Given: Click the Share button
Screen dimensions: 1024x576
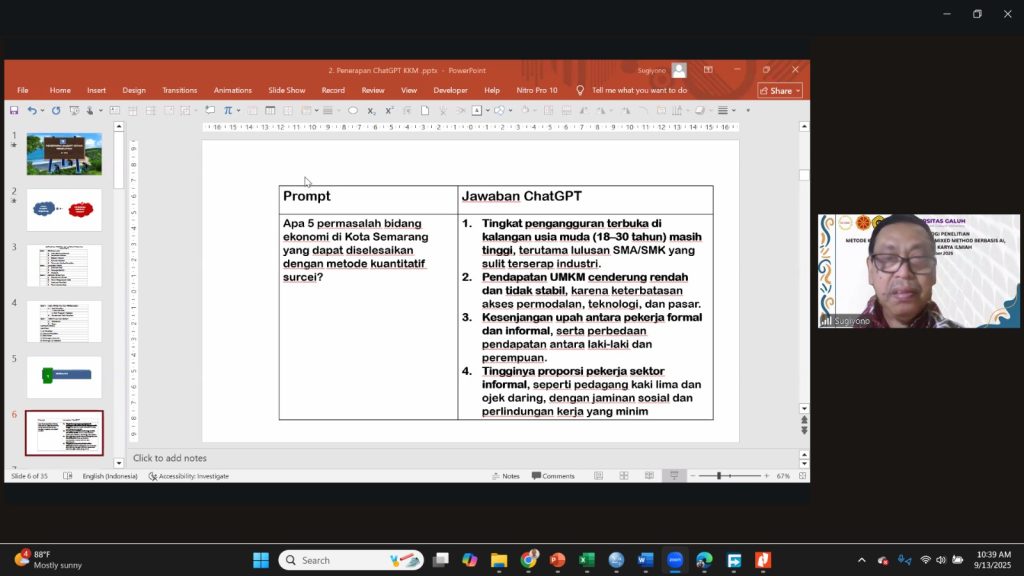Looking at the screenshot, I should click(x=780, y=90).
